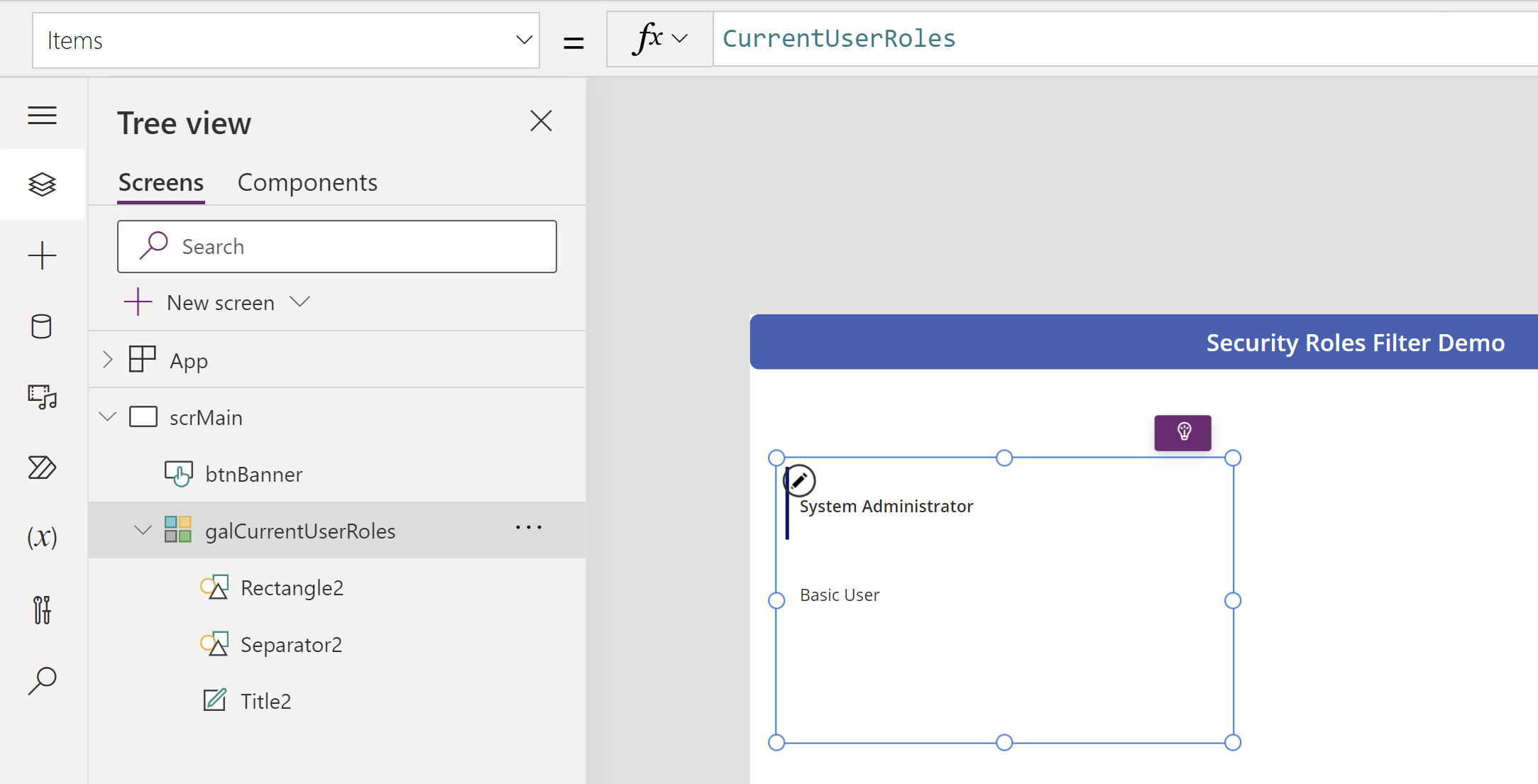Open Advanced tools icon in sidebar
Viewport: 1538px width, 784px height.
(x=43, y=609)
